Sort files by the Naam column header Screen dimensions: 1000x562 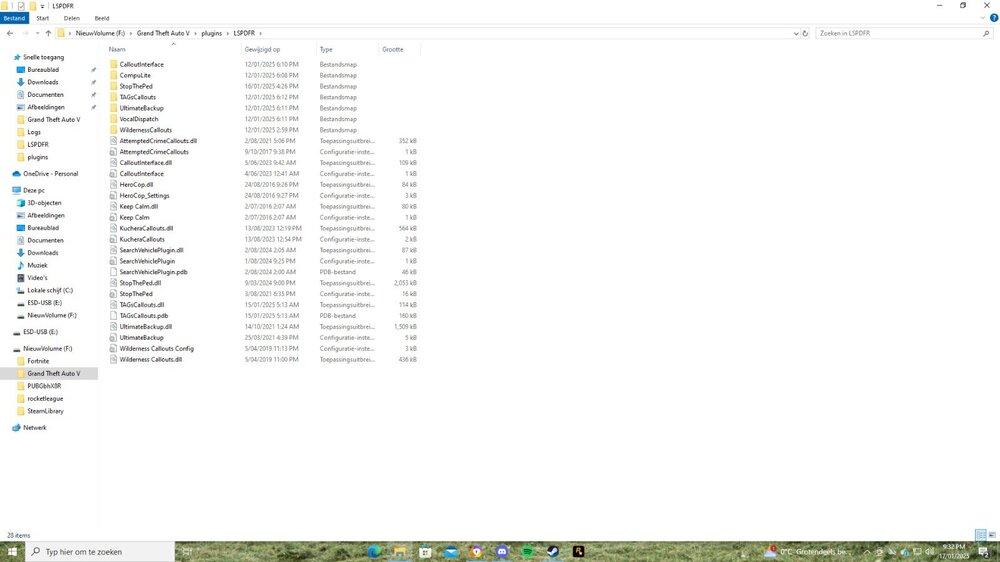pos(117,49)
